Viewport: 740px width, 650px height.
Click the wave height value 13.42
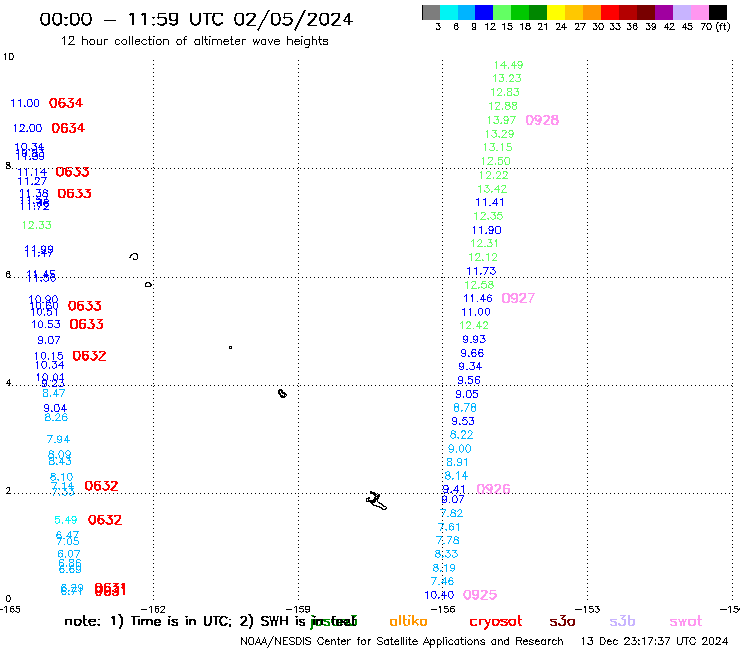click(492, 189)
